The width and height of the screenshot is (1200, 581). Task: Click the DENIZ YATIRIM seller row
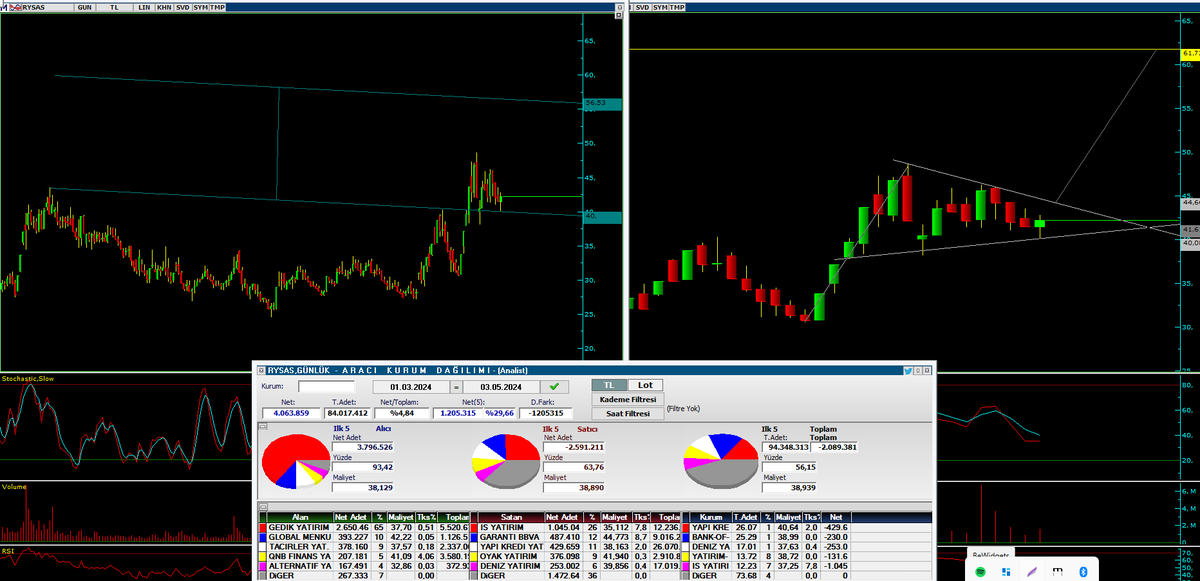(x=576, y=566)
